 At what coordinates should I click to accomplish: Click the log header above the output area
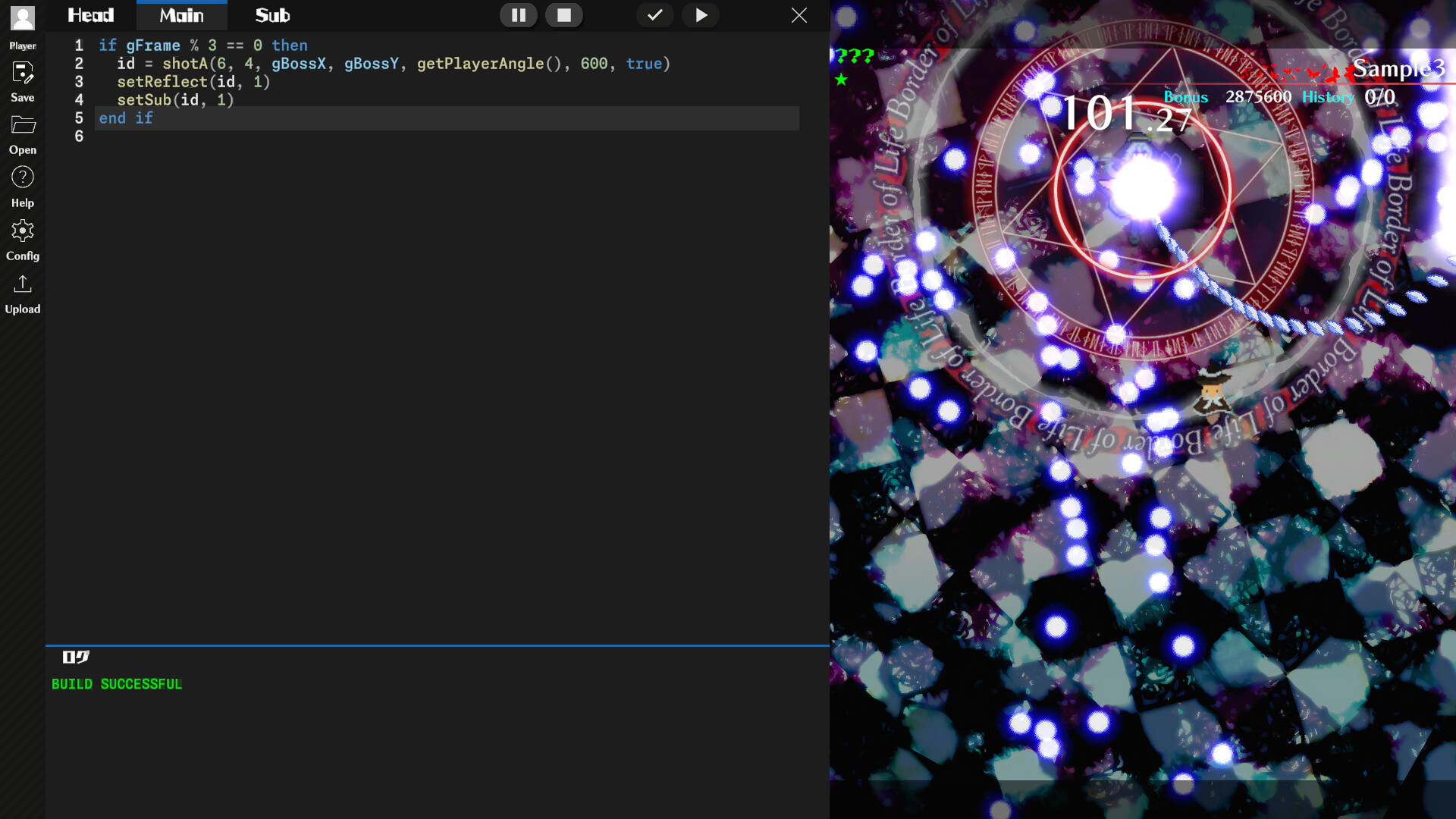(x=76, y=657)
